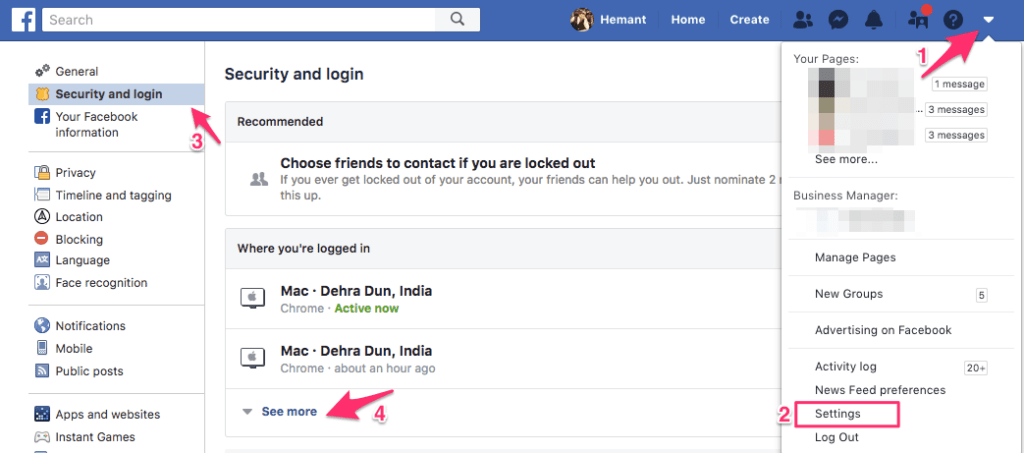Click the Blocking red stop icon
This screenshot has height=453, width=1024.
42,239
